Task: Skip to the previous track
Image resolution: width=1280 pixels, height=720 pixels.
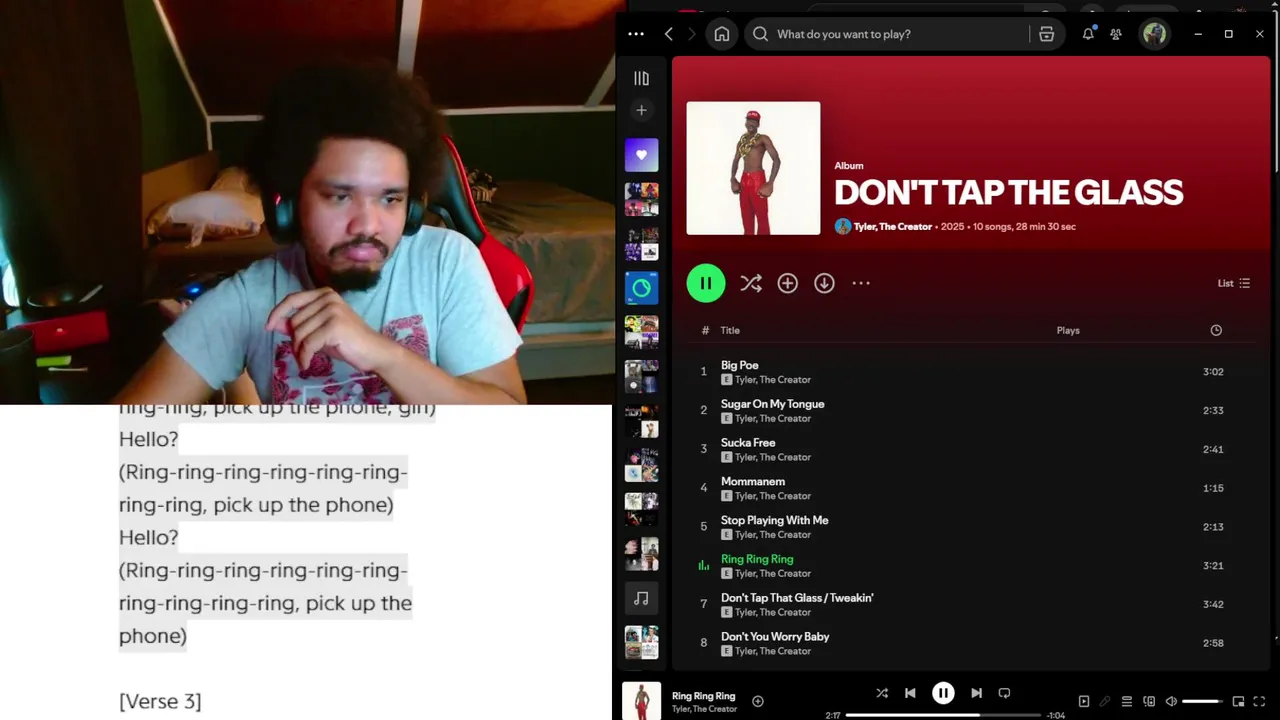Action: [x=910, y=693]
